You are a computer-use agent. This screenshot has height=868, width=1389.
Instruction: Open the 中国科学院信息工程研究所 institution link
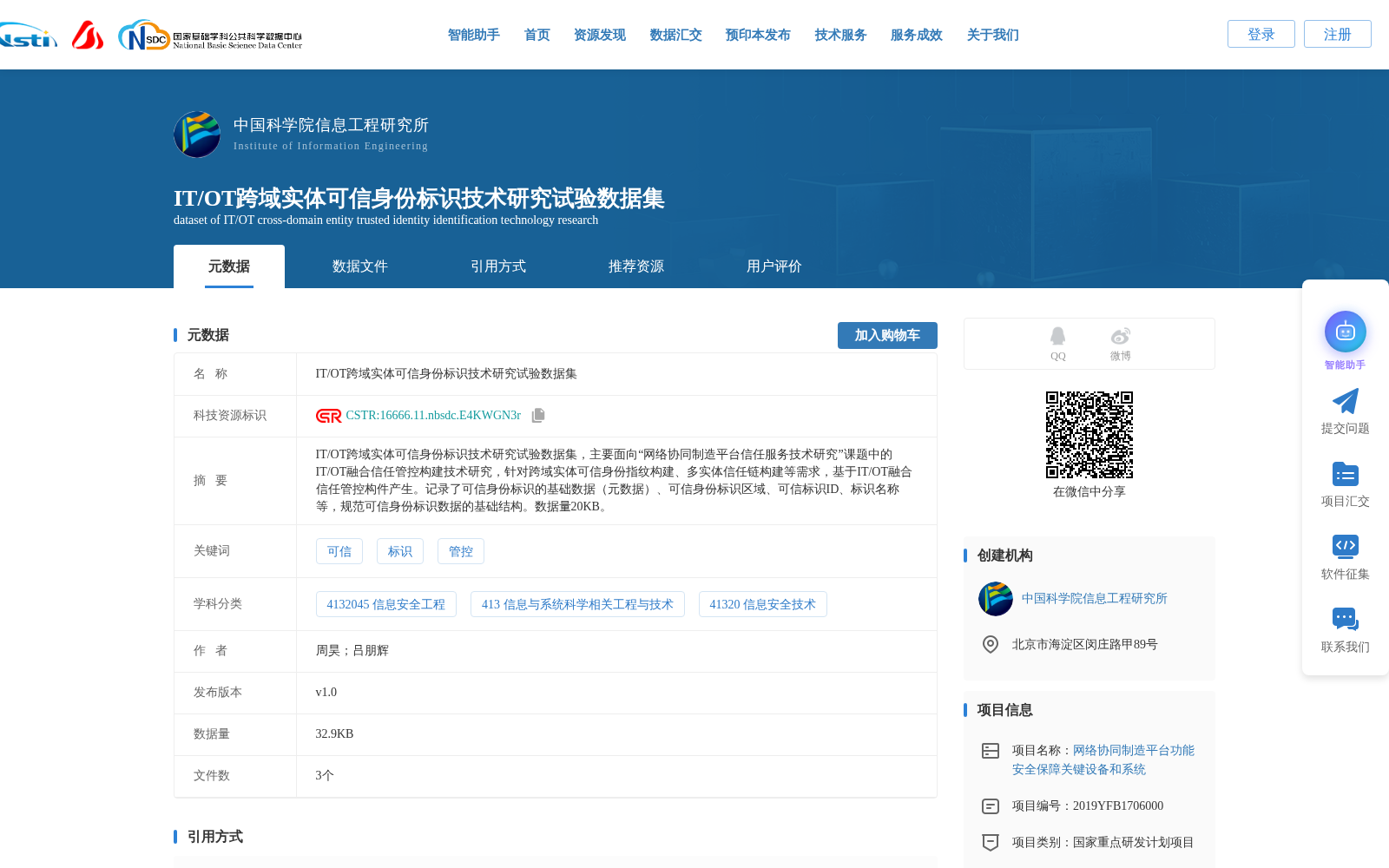point(1094,599)
